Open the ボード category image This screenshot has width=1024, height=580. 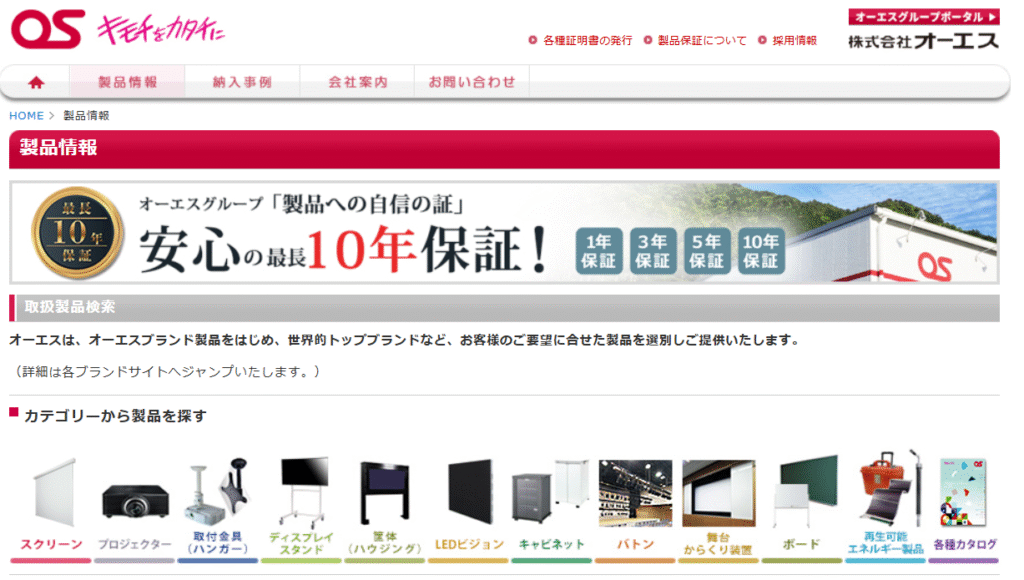[x=803, y=491]
